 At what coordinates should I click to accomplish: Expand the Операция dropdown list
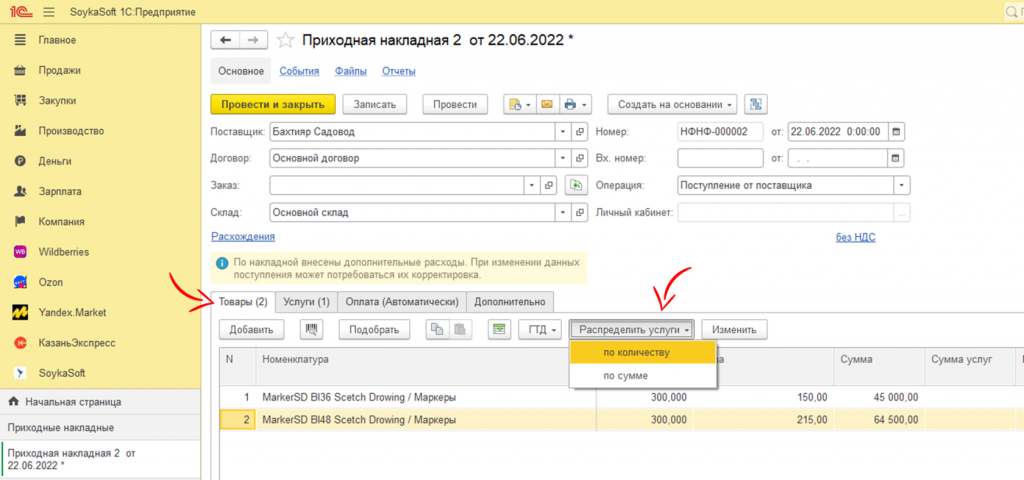coord(901,185)
